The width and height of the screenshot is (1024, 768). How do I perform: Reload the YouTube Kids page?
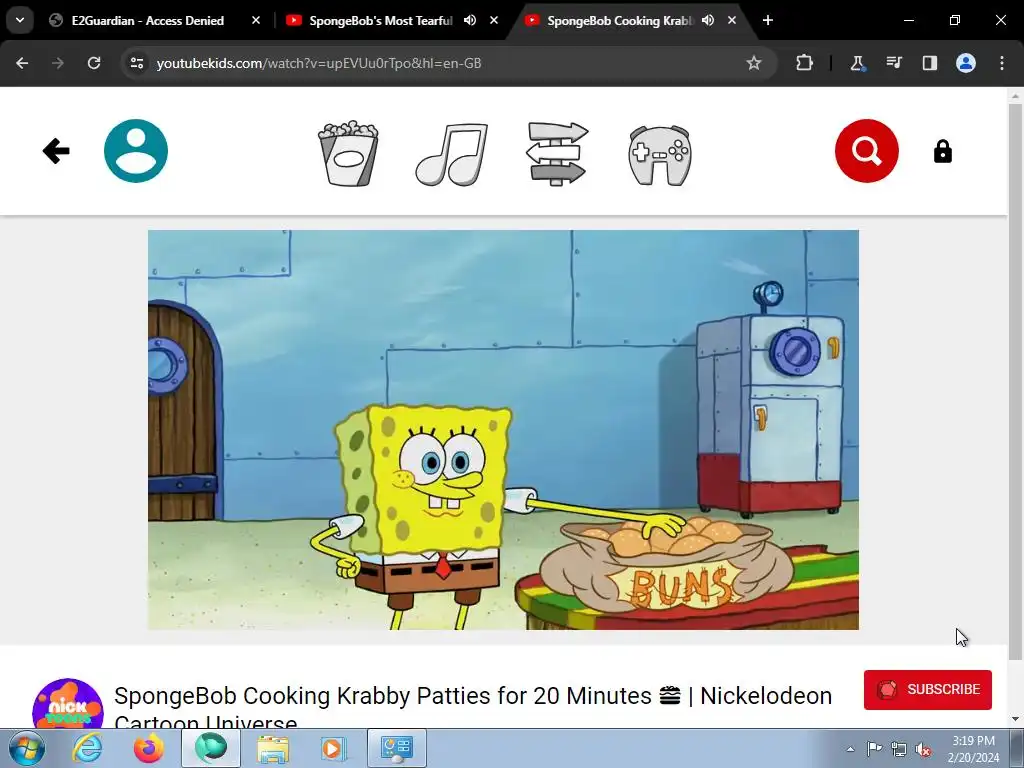[94, 63]
